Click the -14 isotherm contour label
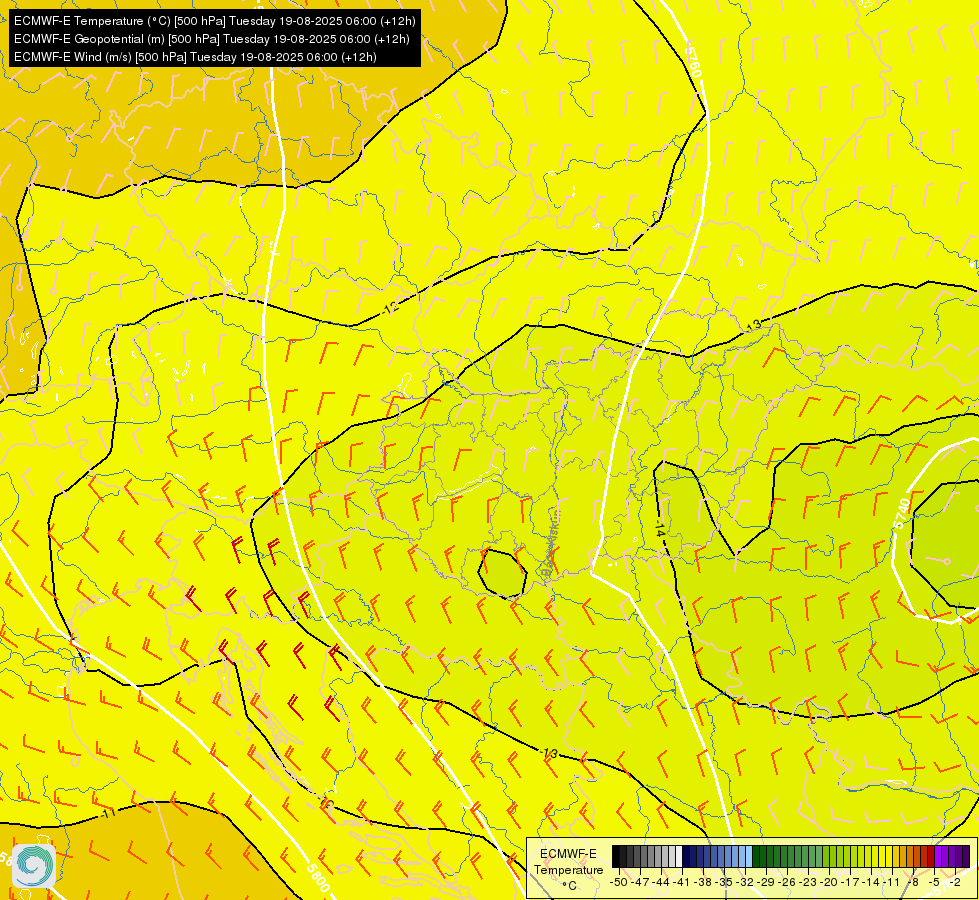 coord(659,527)
